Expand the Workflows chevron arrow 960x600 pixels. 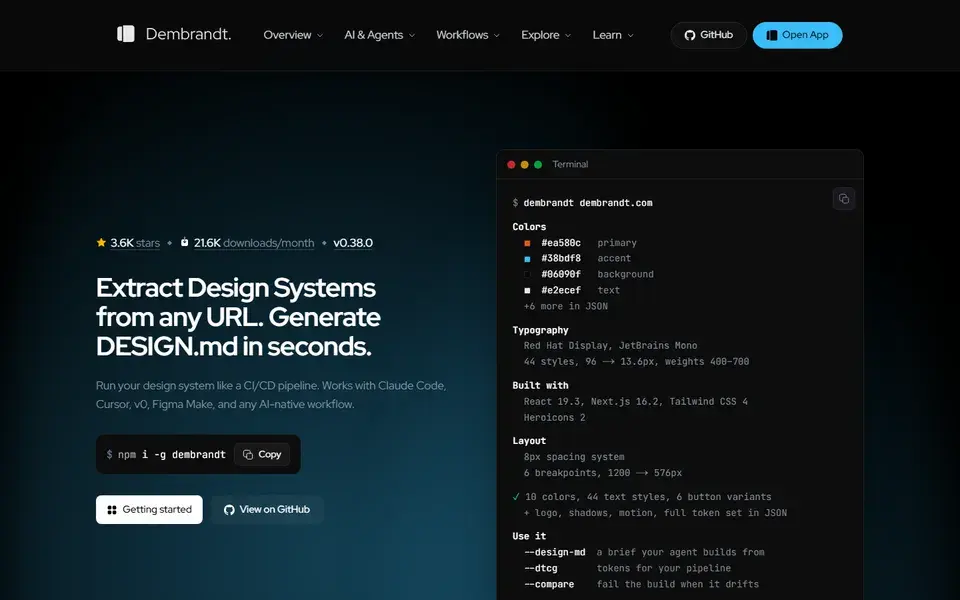pos(496,36)
